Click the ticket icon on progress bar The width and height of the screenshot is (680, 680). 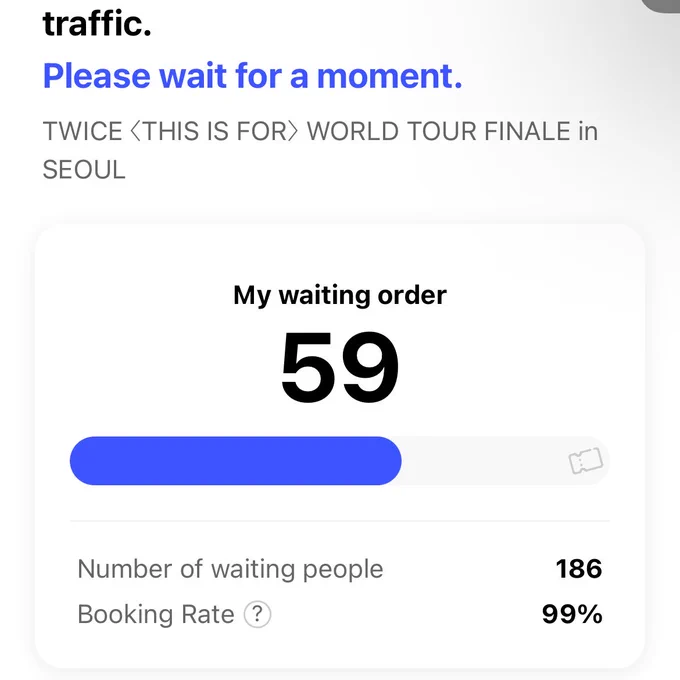click(x=585, y=461)
